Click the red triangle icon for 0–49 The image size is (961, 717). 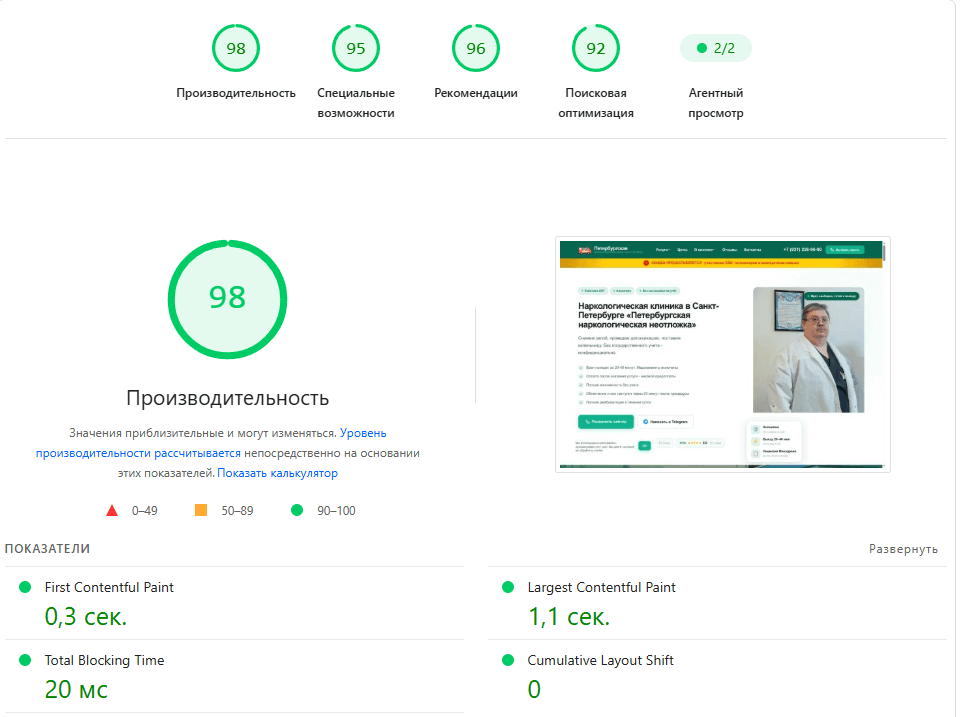[112, 510]
